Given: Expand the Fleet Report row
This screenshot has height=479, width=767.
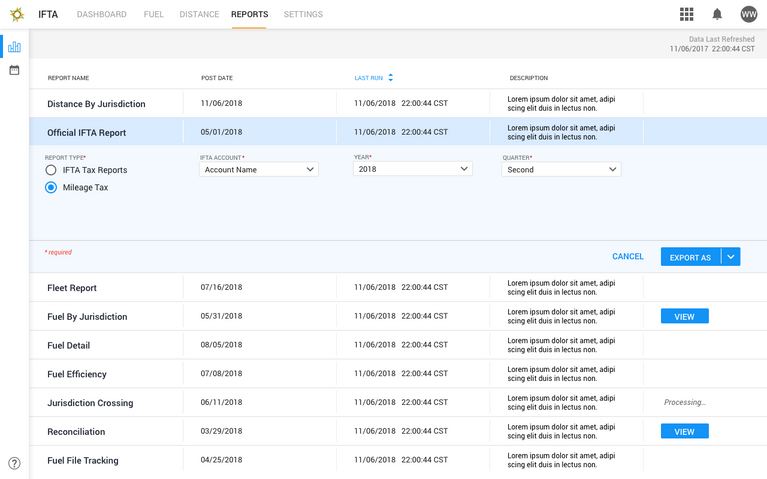Looking at the screenshot, I should (x=72, y=288).
